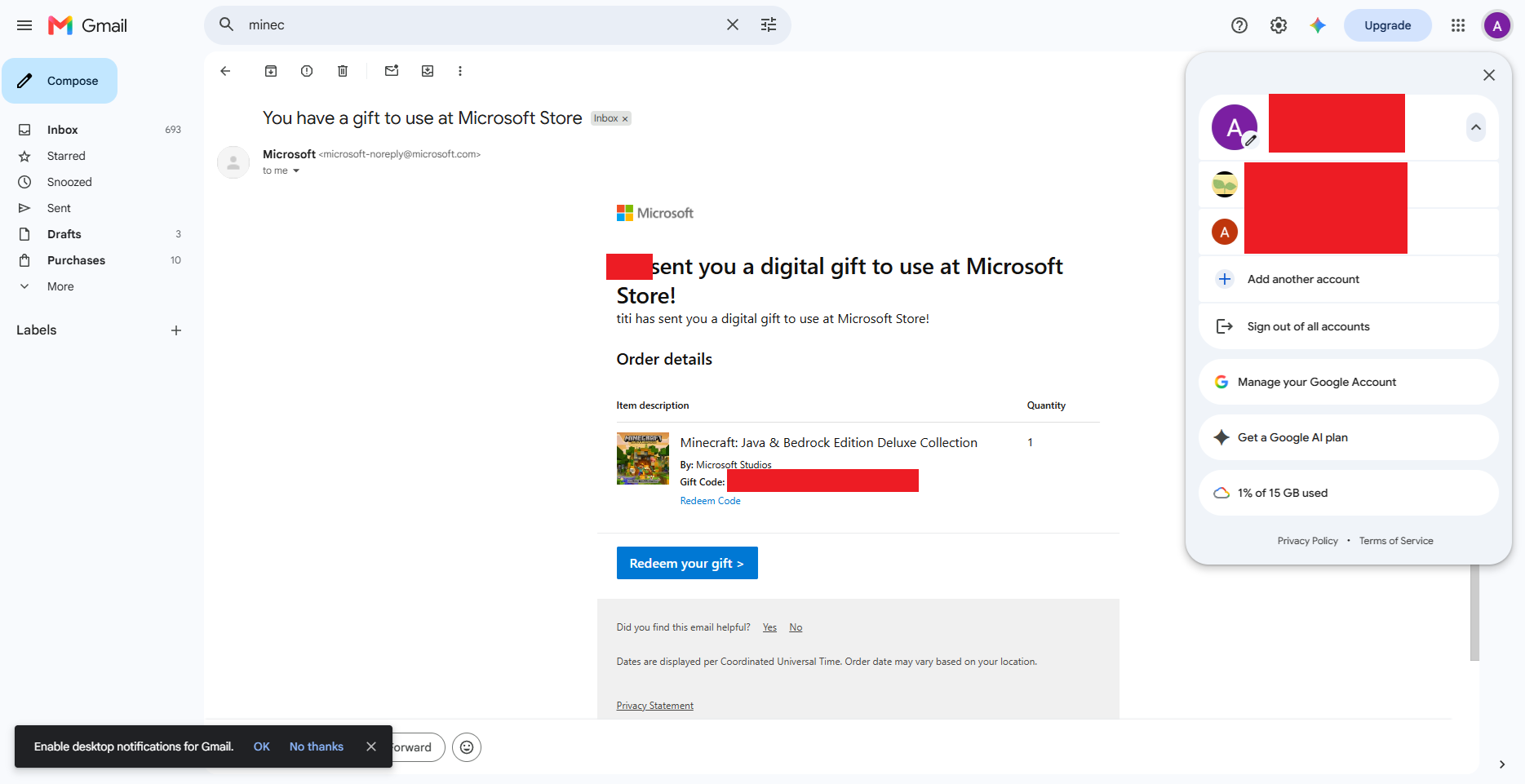Open the search options filter icon
This screenshot has width=1525, height=784.
pyautogui.click(x=769, y=24)
